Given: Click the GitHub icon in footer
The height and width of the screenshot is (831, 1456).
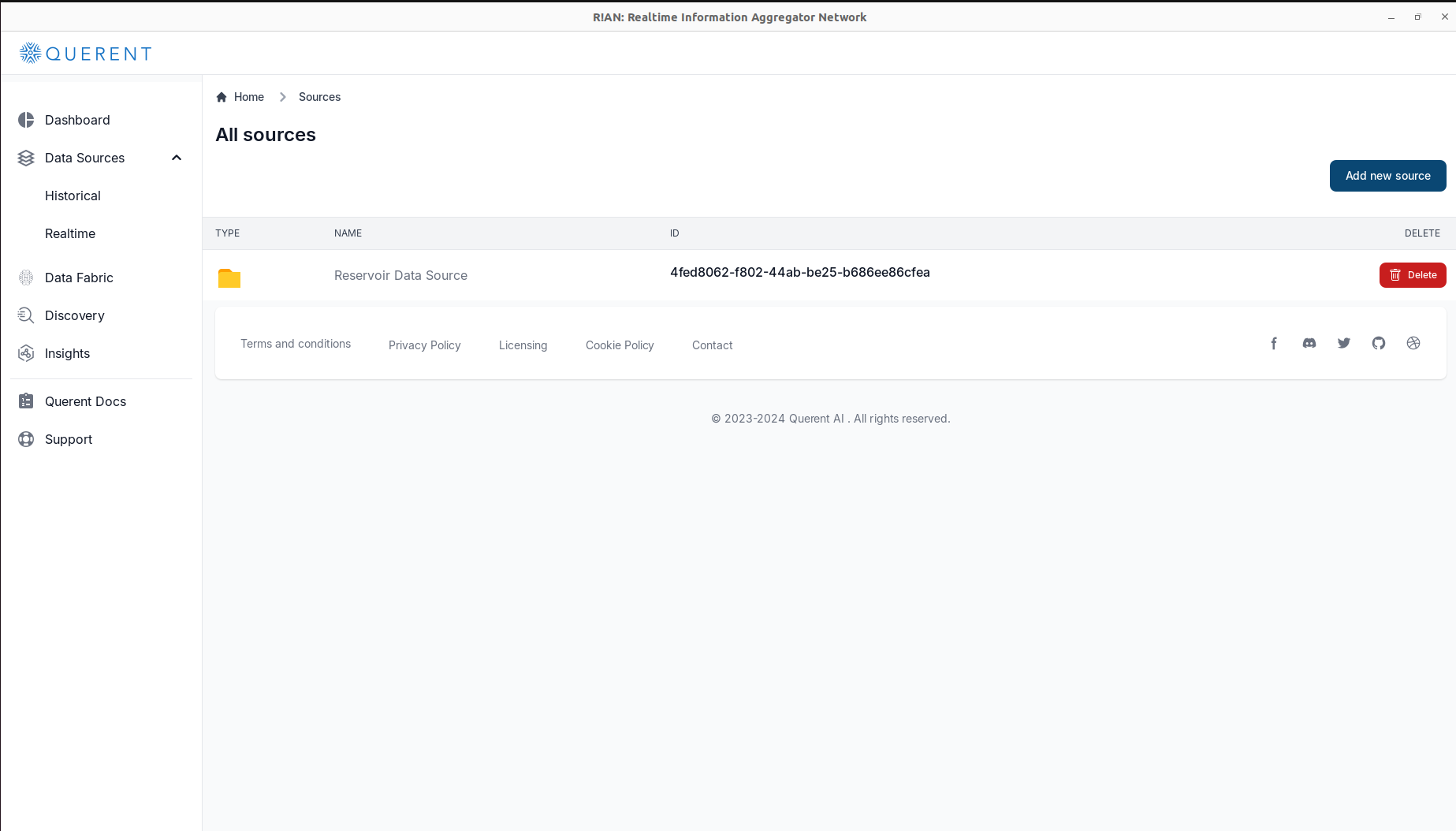Looking at the screenshot, I should point(1379,343).
